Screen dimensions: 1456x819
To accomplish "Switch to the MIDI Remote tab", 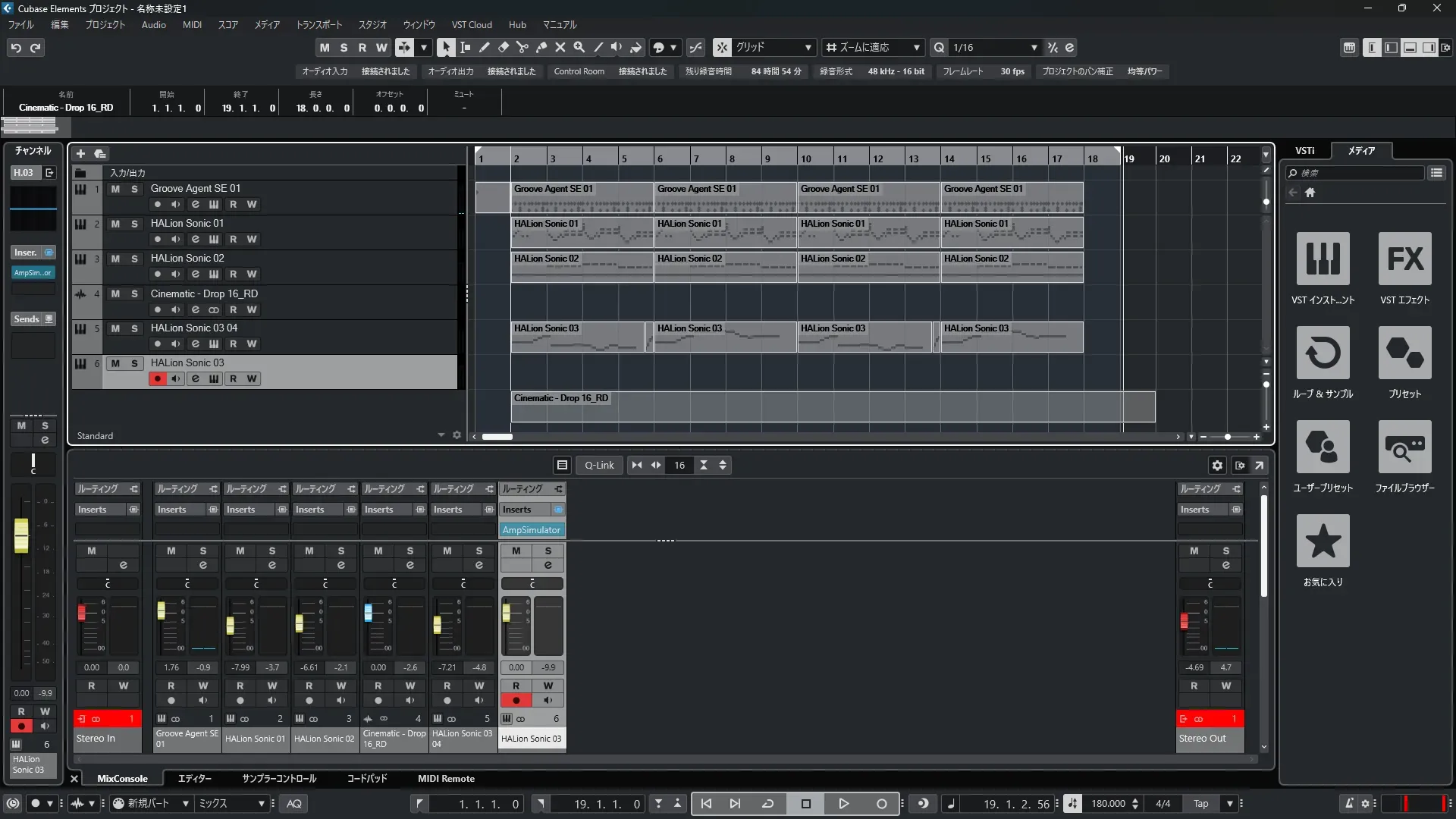I will [446, 779].
